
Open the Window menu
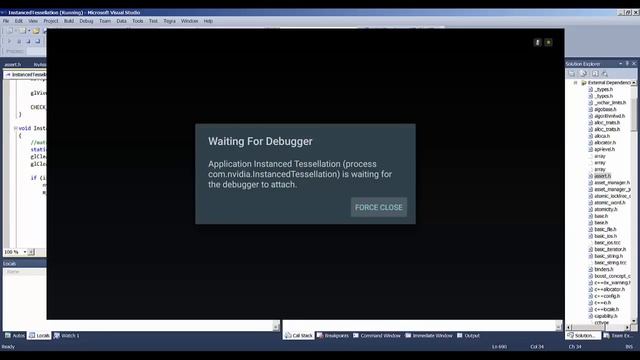[x=189, y=21]
